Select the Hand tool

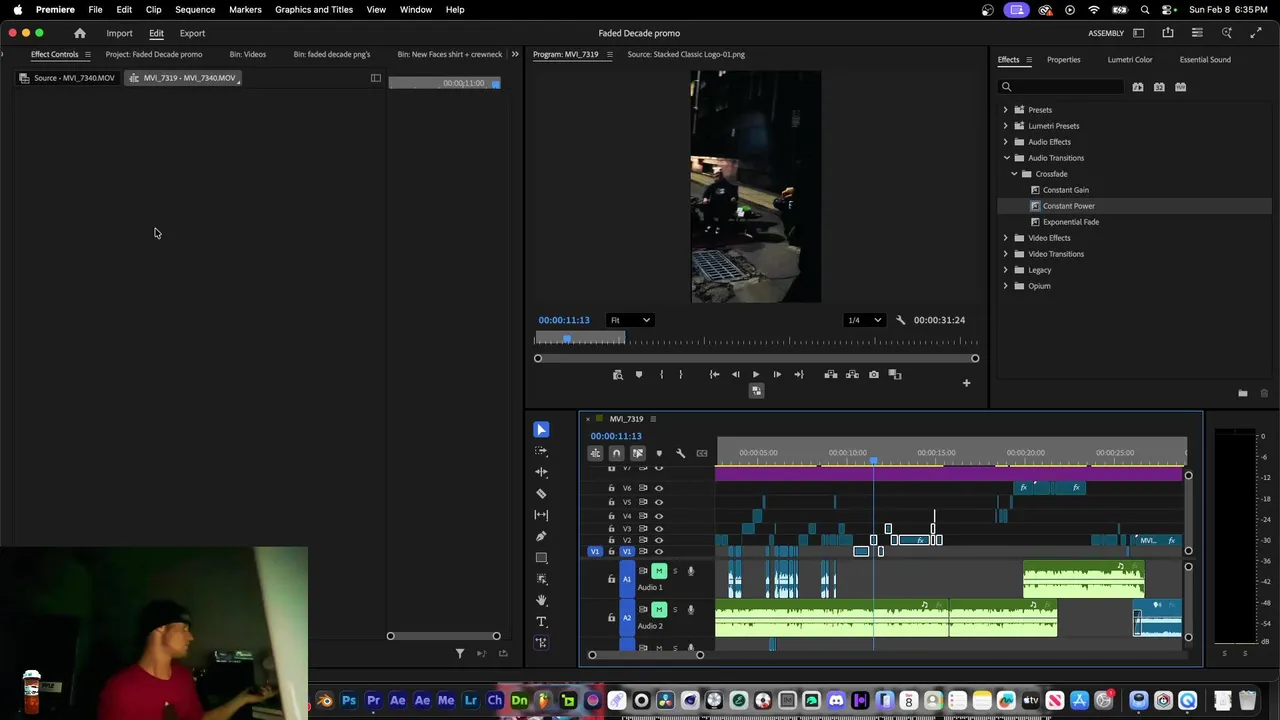coord(541,600)
